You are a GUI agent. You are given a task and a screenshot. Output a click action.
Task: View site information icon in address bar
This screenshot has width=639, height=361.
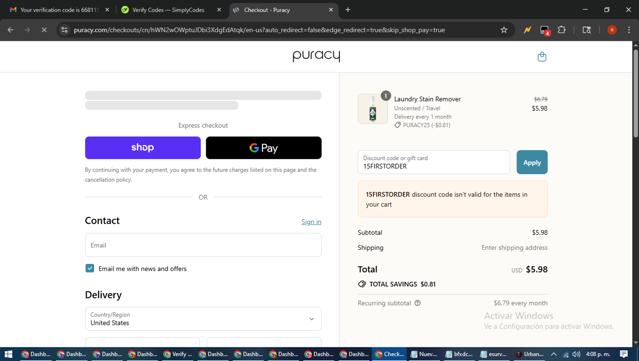tap(64, 30)
